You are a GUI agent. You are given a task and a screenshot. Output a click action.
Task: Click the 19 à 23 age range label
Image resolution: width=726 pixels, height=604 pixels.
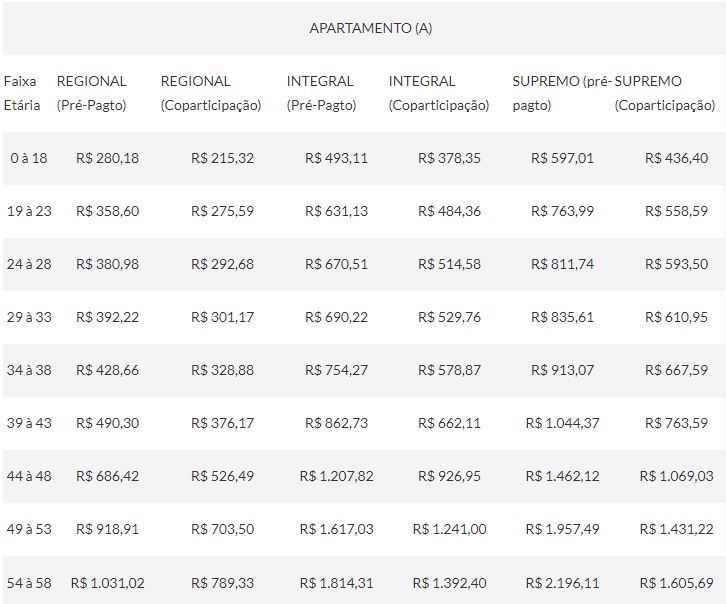(x=29, y=211)
